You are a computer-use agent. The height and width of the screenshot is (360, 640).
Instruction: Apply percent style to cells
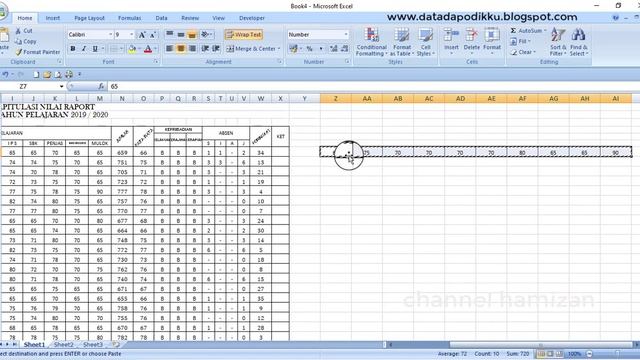click(309, 49)
